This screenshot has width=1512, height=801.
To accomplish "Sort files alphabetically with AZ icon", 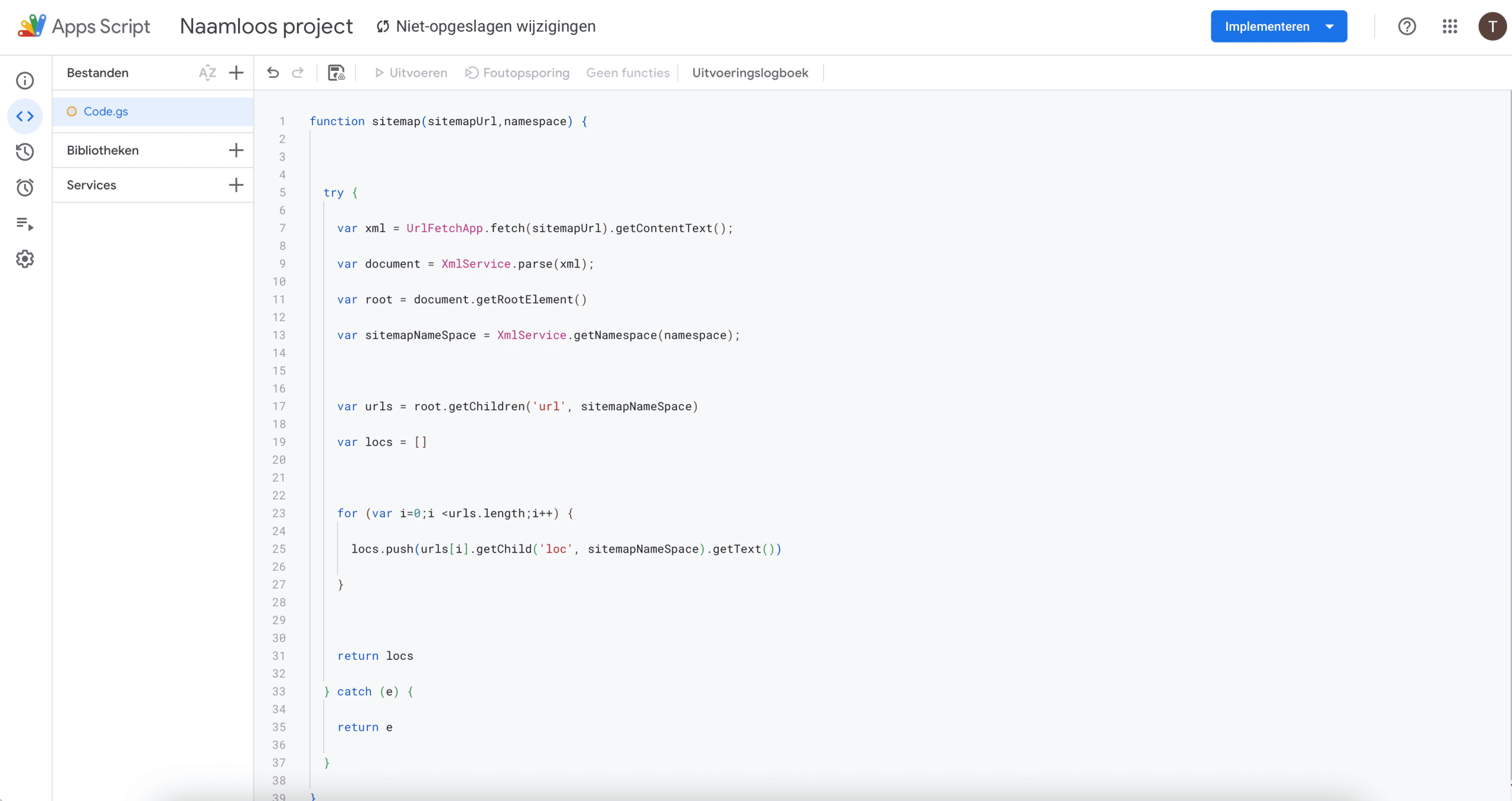I will [x=207, y=73].
